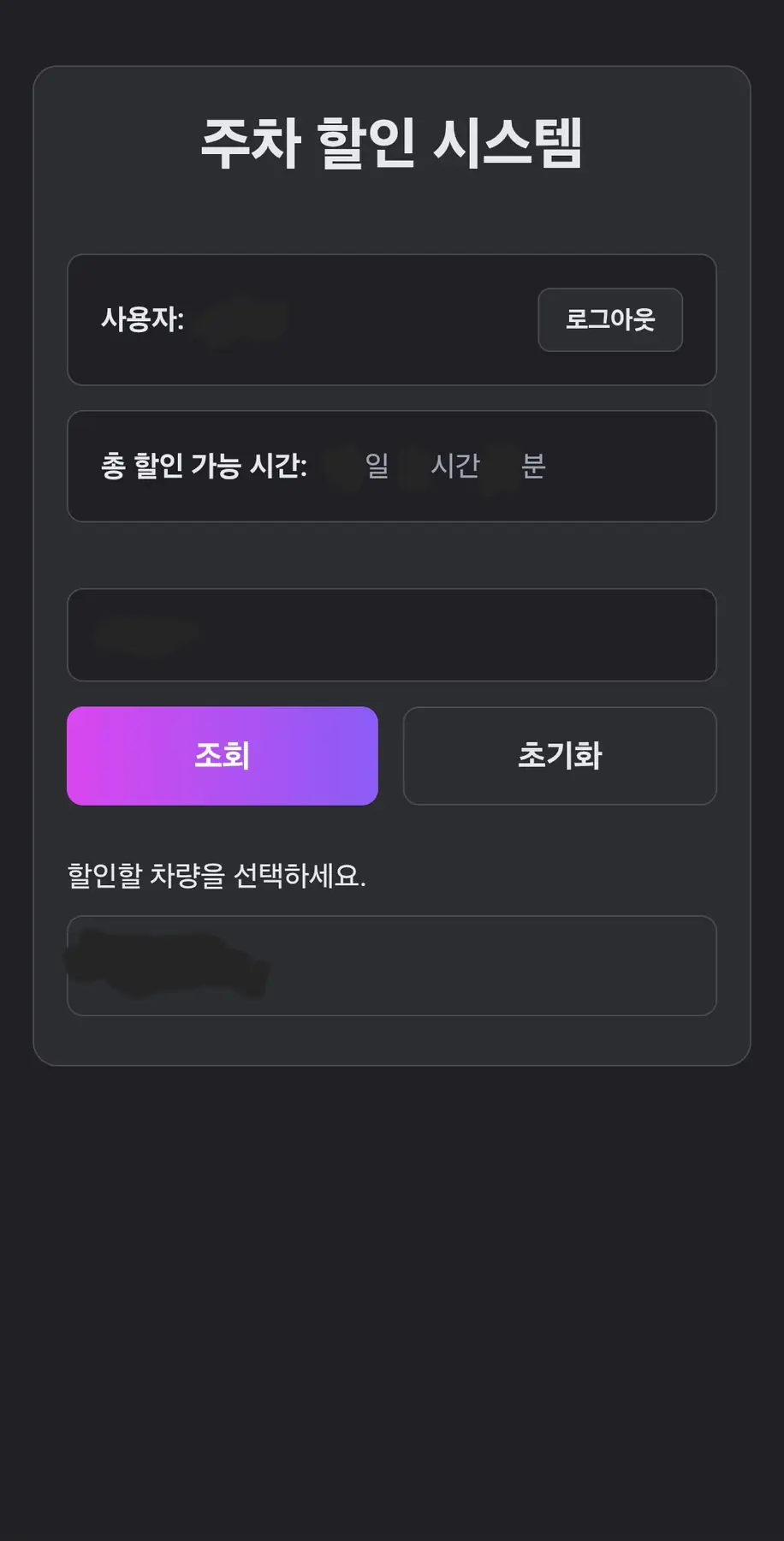784x1541 pixels.
Task: Click the 주차 할인 시스템 heading
Action: pyautogui.click(x=391, y=143)
